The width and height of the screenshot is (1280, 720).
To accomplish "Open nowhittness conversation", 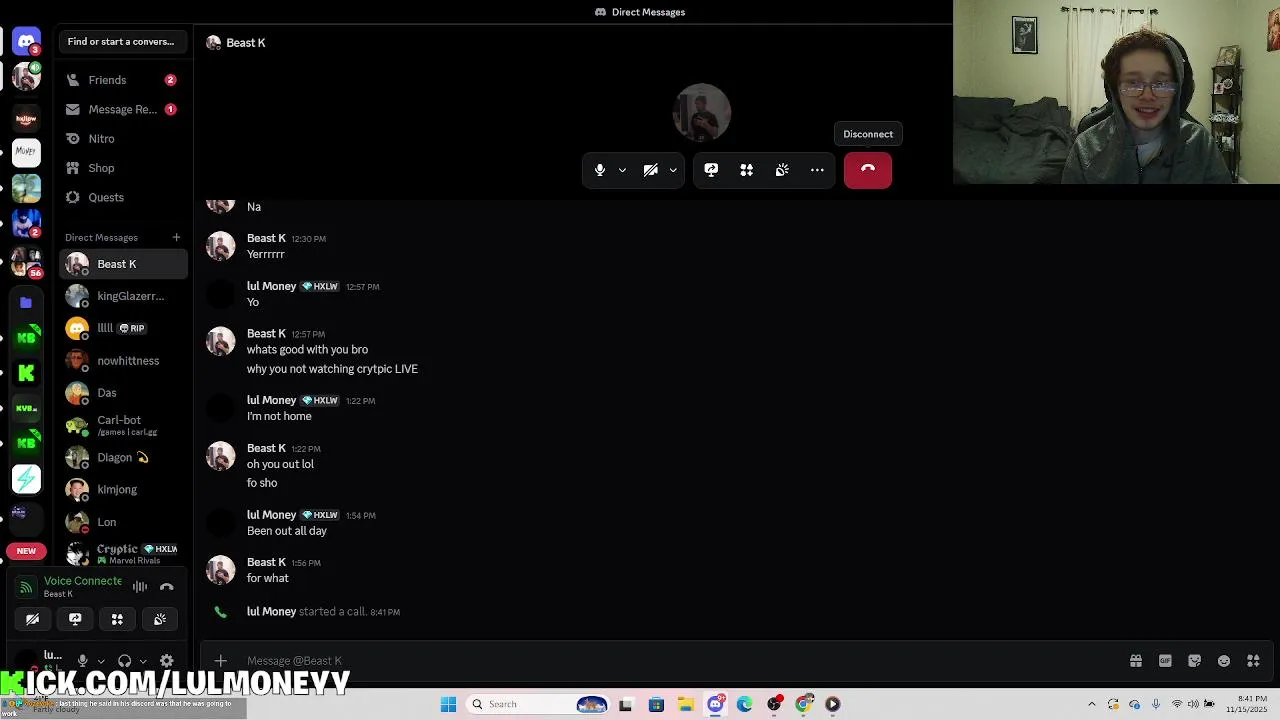I will [x=123, y=361].
